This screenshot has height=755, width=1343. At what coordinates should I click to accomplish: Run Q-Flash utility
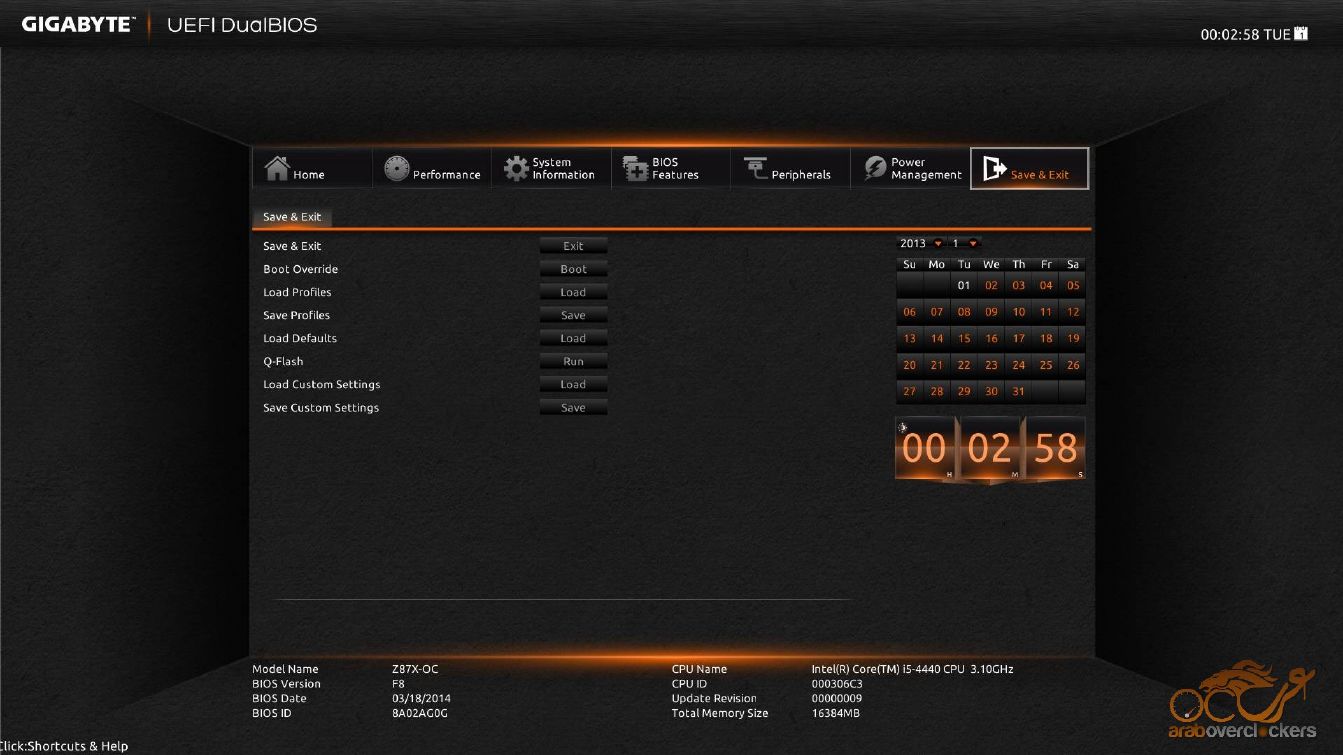pyautogui.click(x=573, y=361)
